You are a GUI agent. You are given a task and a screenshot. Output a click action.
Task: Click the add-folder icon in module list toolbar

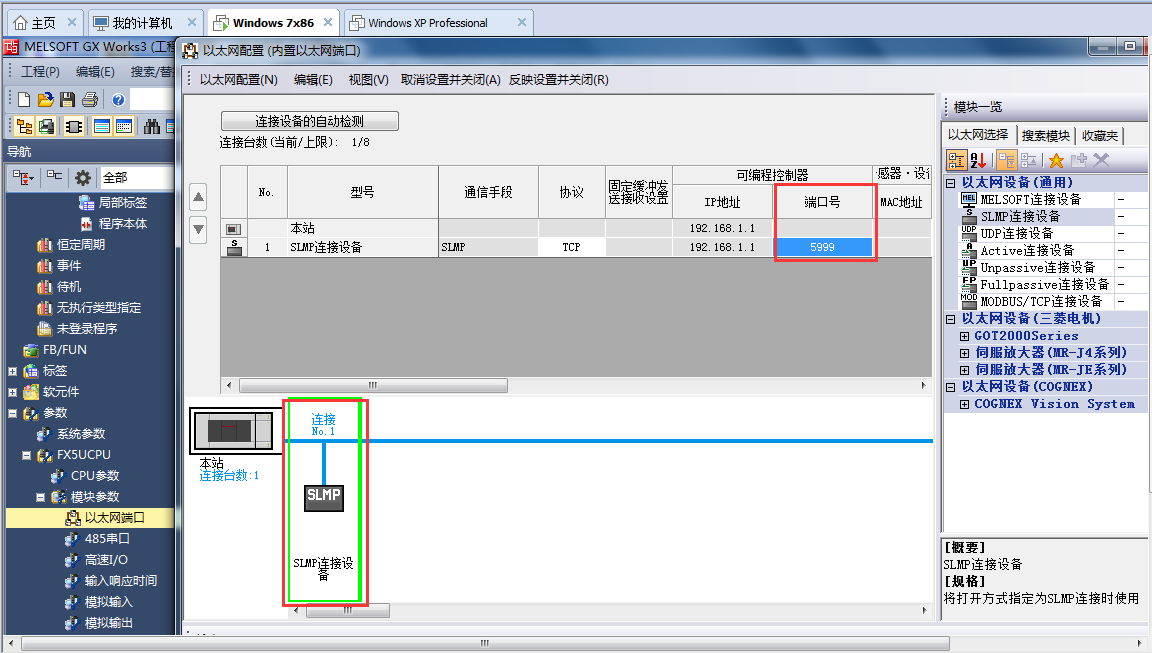tap(1079, 160)
